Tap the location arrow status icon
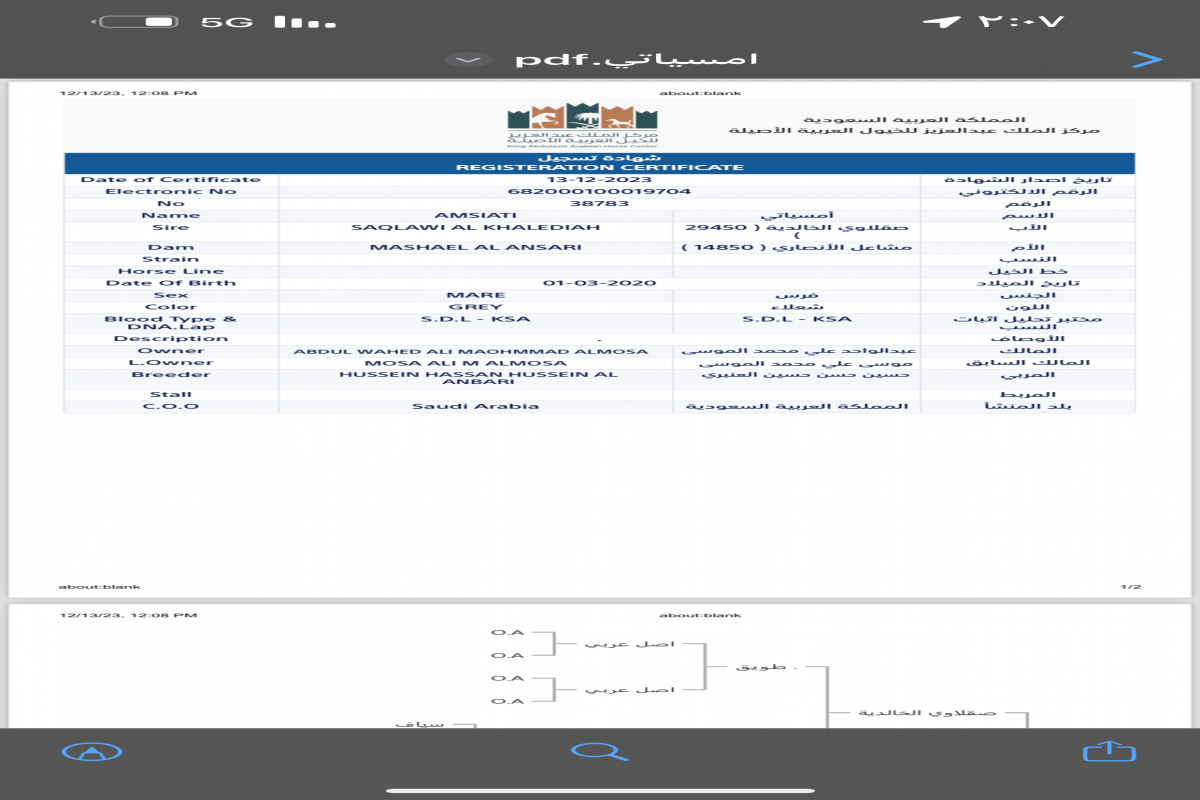Image resolution: width=1200 pixels, height=800 pixels. 943,21
